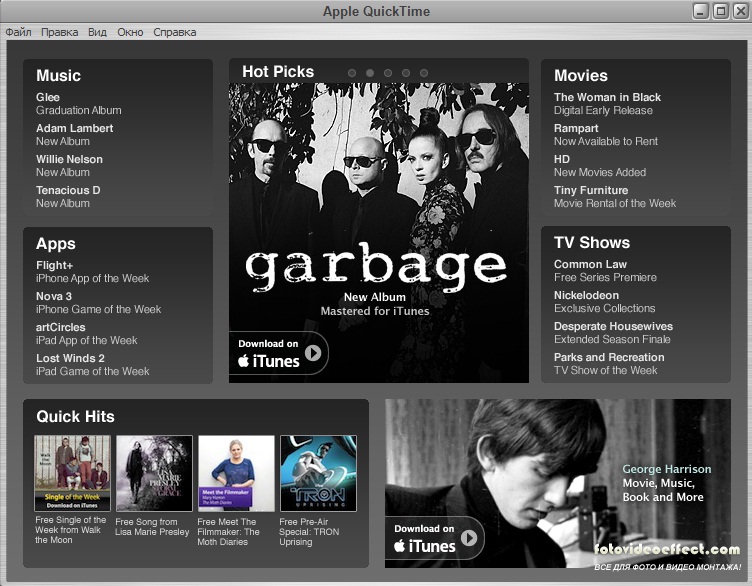Image resolution: width=752 pixels, height=586 pixels.
Task: Click the Quick Hits heading
Action: [x=75, y=416]
